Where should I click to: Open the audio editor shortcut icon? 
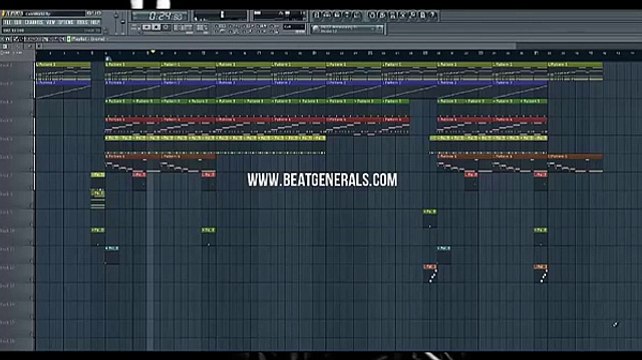point(402,16)
